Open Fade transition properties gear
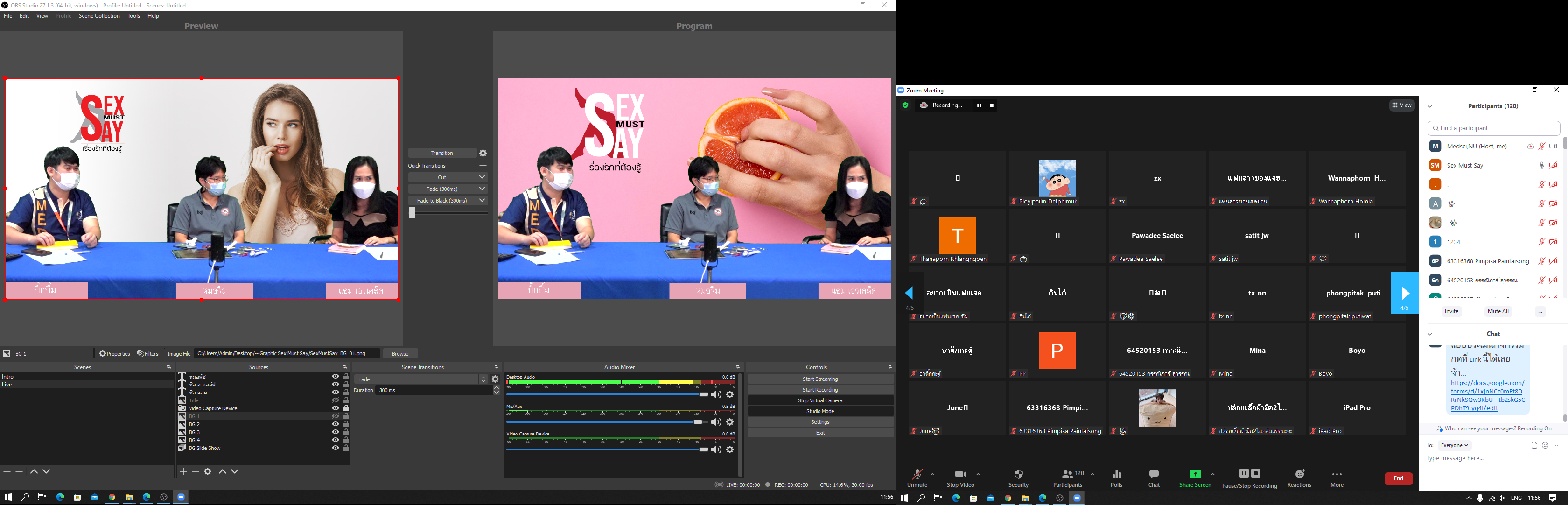 tap(496, 379)
